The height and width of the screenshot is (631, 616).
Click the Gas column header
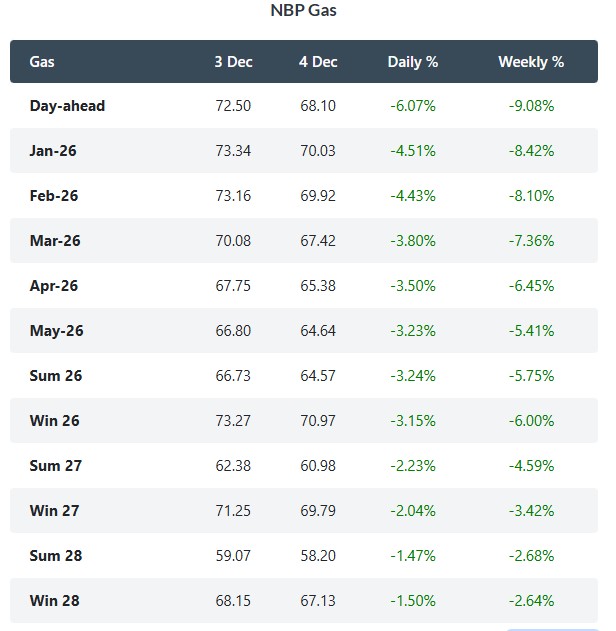[42, 62]
